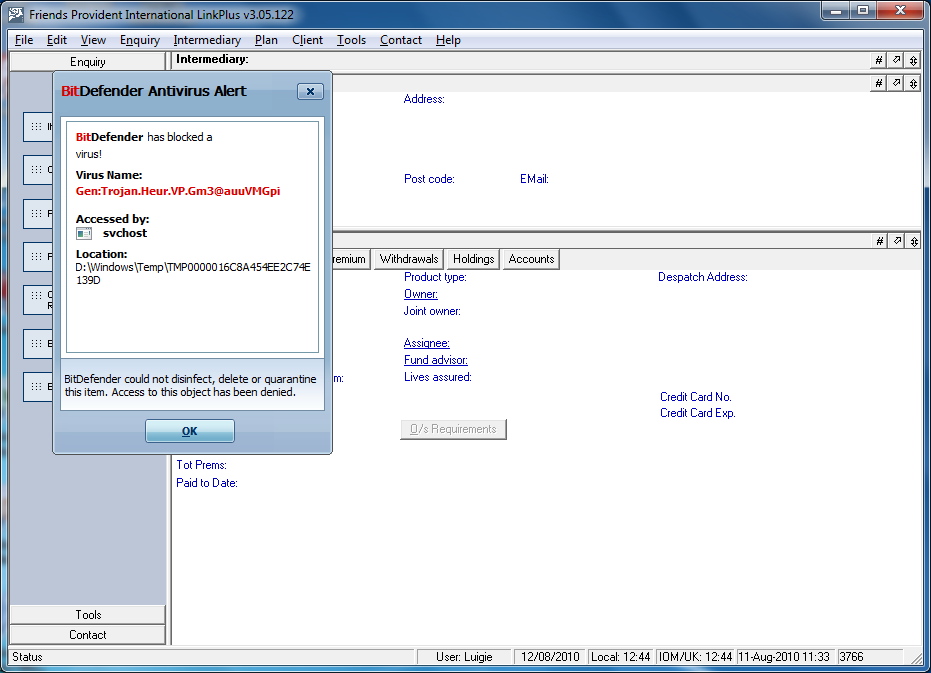Image resolution: width=931 pixels, height=673 pixels.
Task: Click the Status label in status bar
Action: tap(27, 656)
